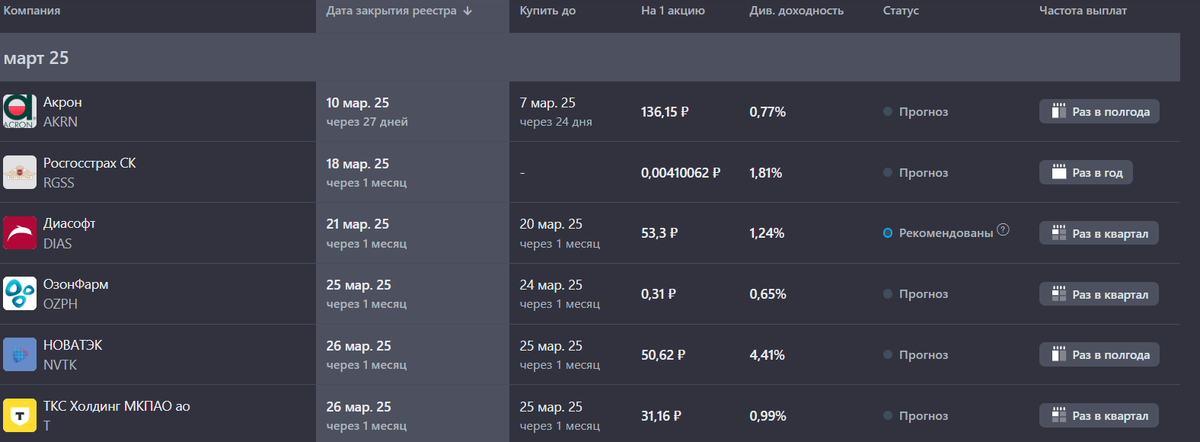The image size is (1200, 442).
Task: Sort table by Див. доходность header
Action: tap(796, 11)
